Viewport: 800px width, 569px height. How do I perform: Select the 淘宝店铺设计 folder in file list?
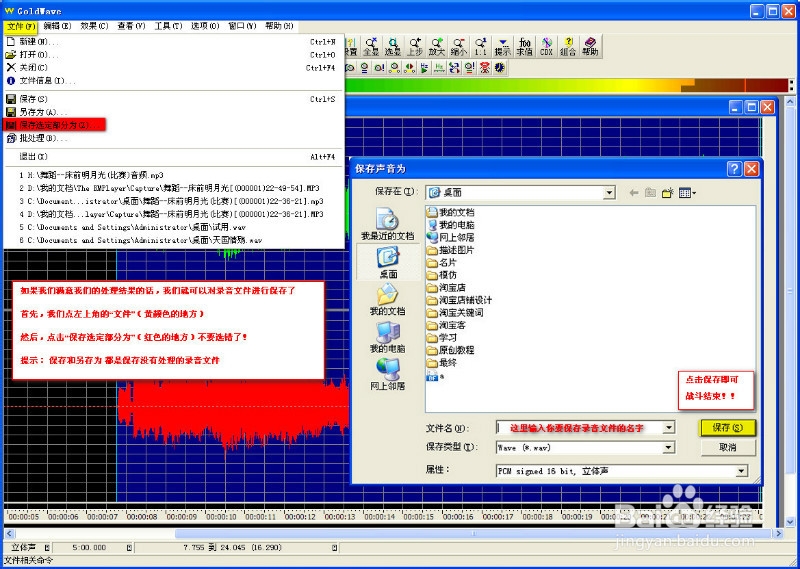tap(459, 300)
